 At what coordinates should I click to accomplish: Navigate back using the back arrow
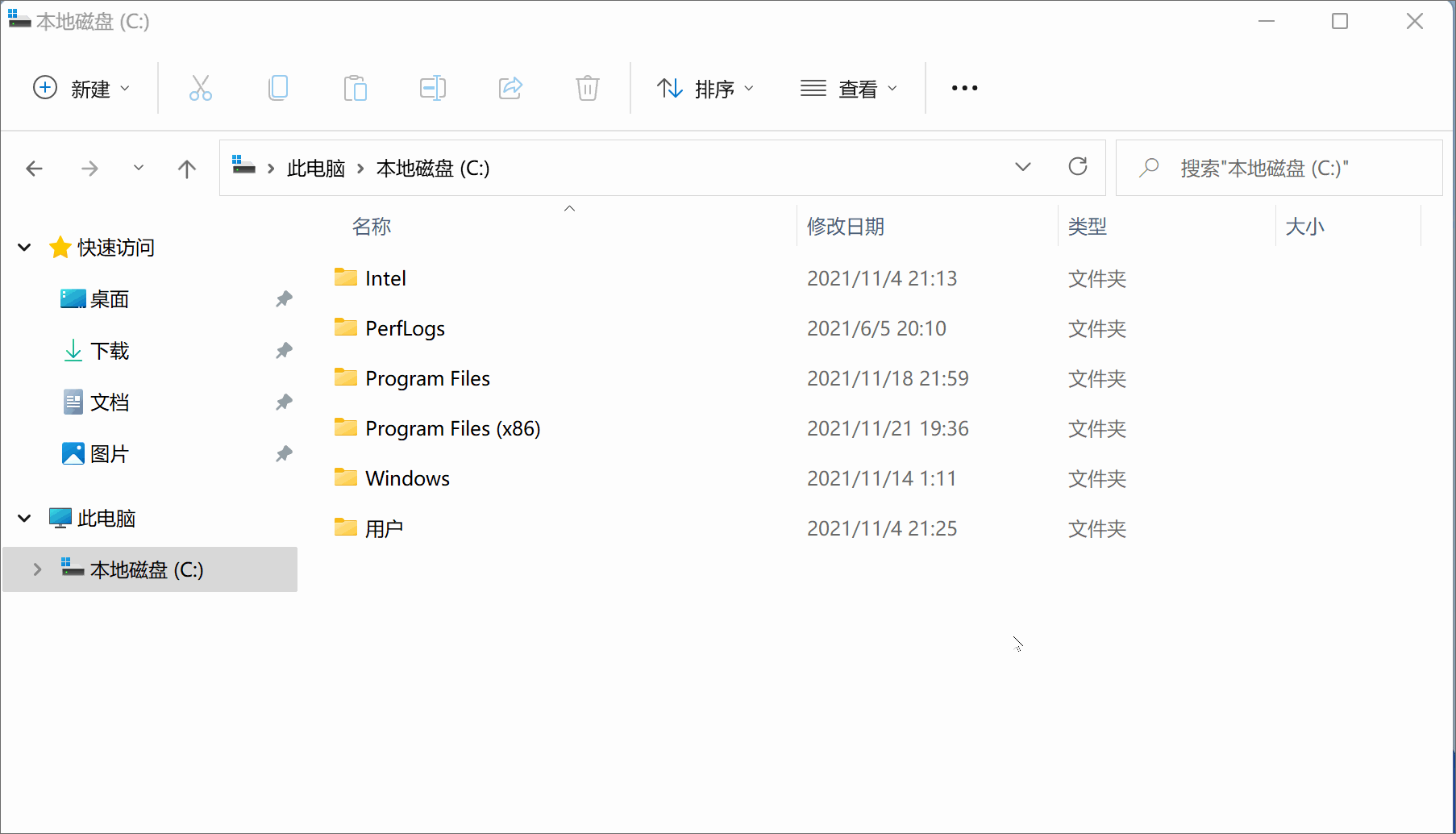35,168
